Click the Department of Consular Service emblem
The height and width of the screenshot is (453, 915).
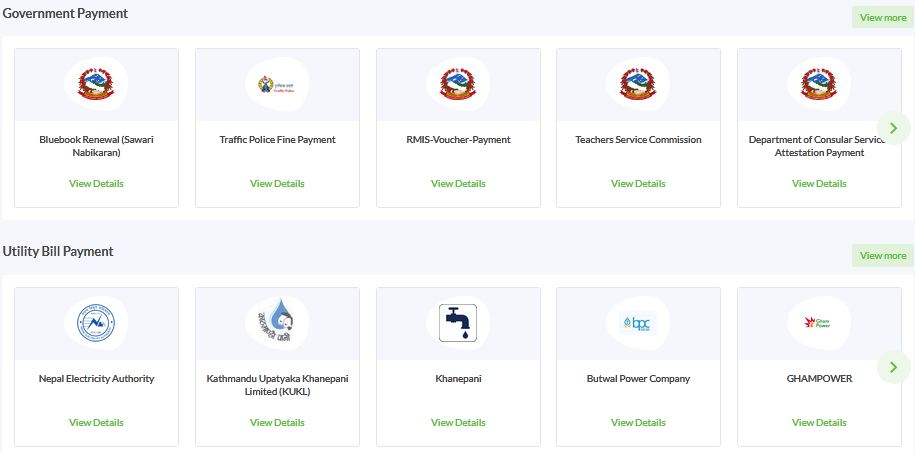pos(819,85)
